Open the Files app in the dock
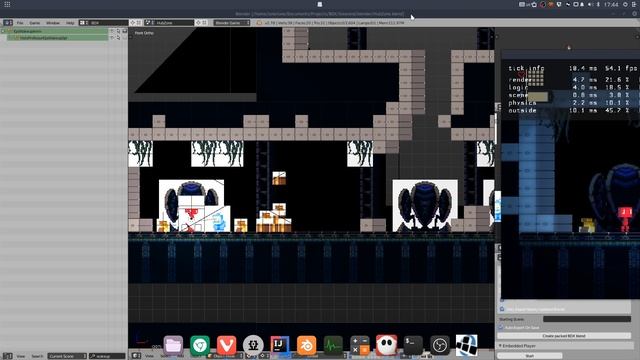The width and height of the screenshot is (640, 360). pyautogui.click(x=173, y=345)
